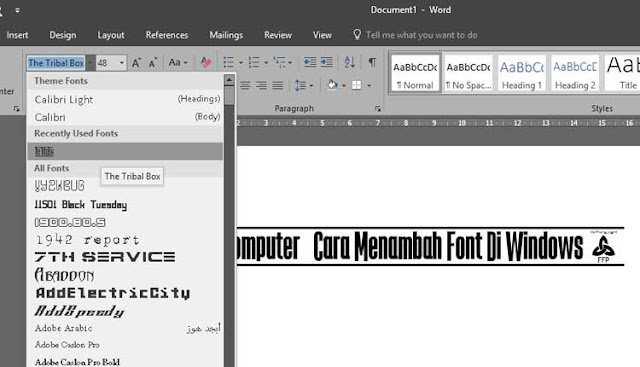Open the Customize Quick Access Toolbar arrow

[17, 10]
